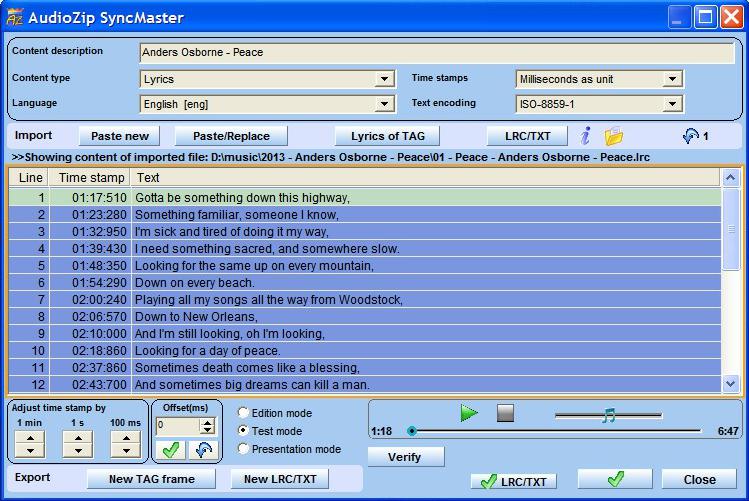Click the Lyrics of TAG button
The width and height of the screenshot is (749, 501).
pos(387,136)
